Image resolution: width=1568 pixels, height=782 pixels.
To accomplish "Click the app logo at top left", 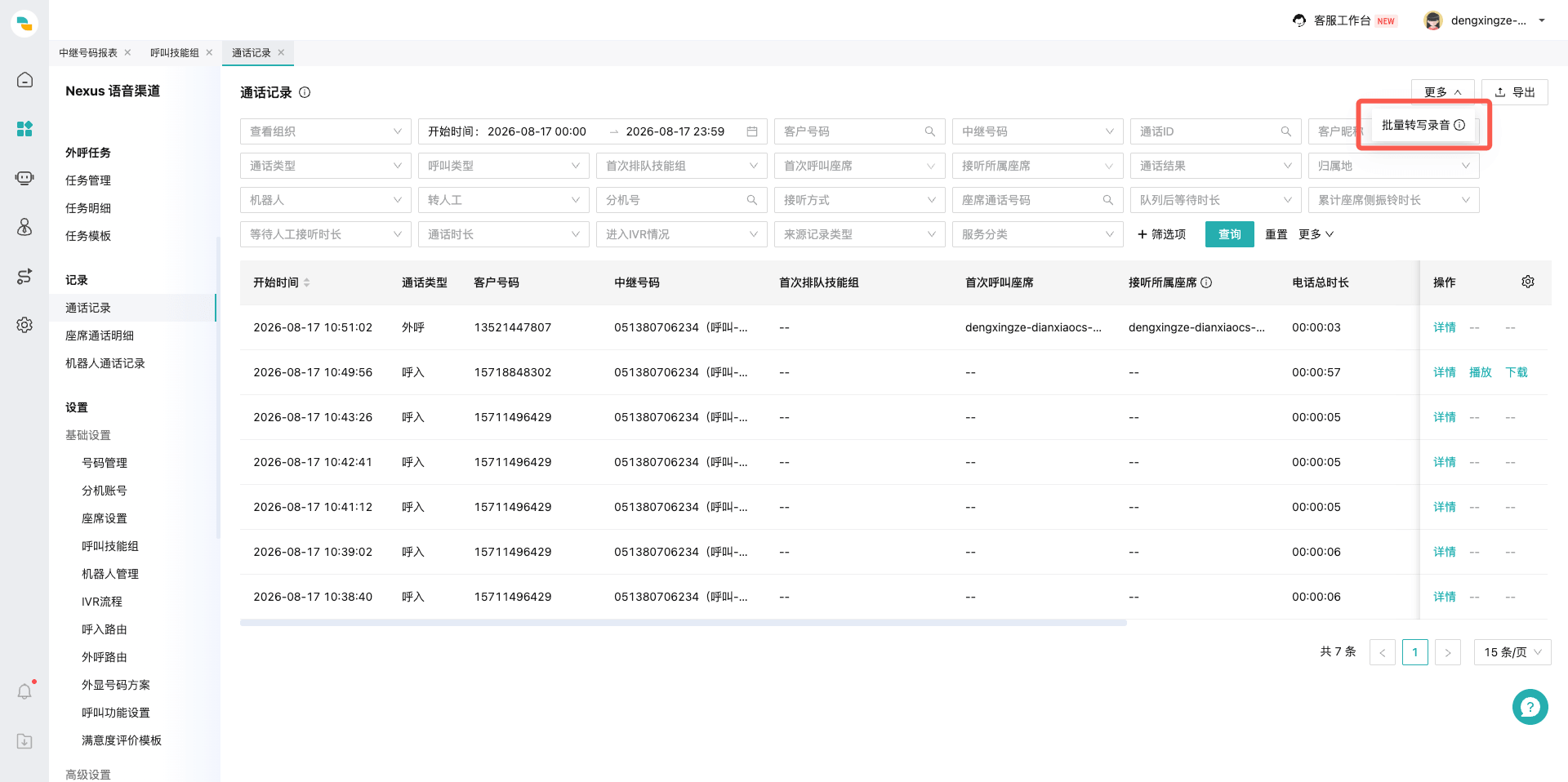I will tap(24, 24).
